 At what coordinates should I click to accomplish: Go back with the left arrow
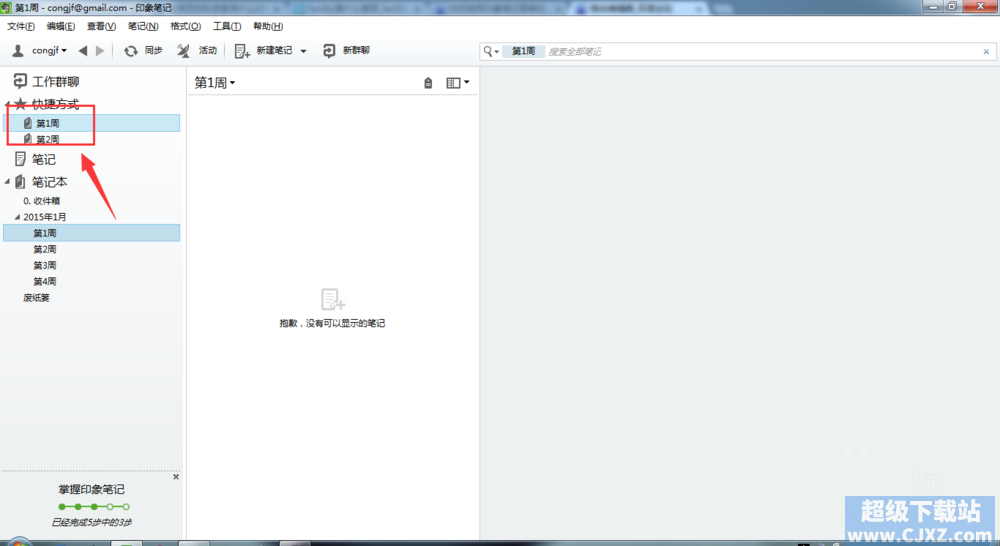click(83, 50)
